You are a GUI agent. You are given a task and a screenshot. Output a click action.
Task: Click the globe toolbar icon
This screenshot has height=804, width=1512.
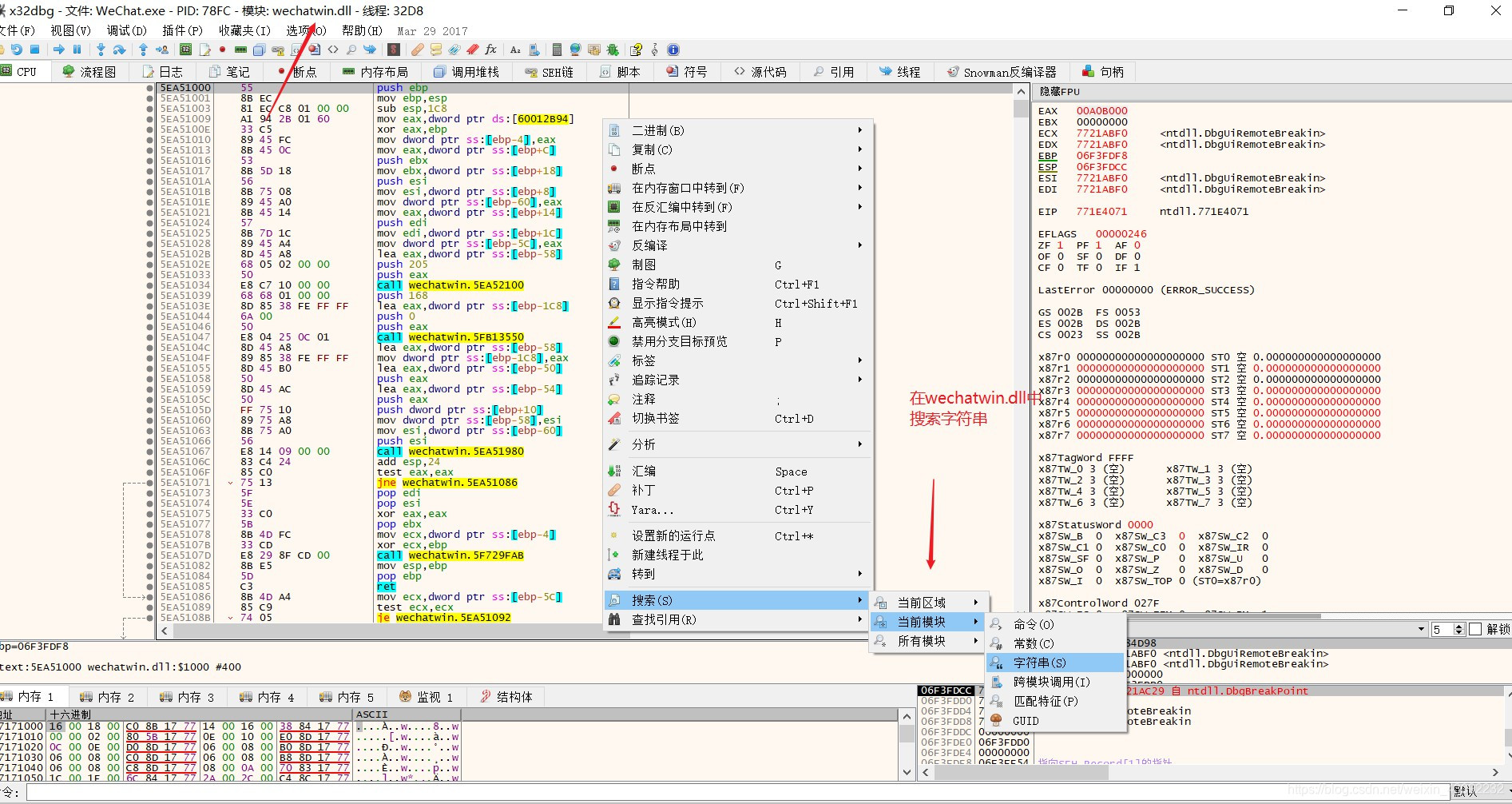click(575, 50)
